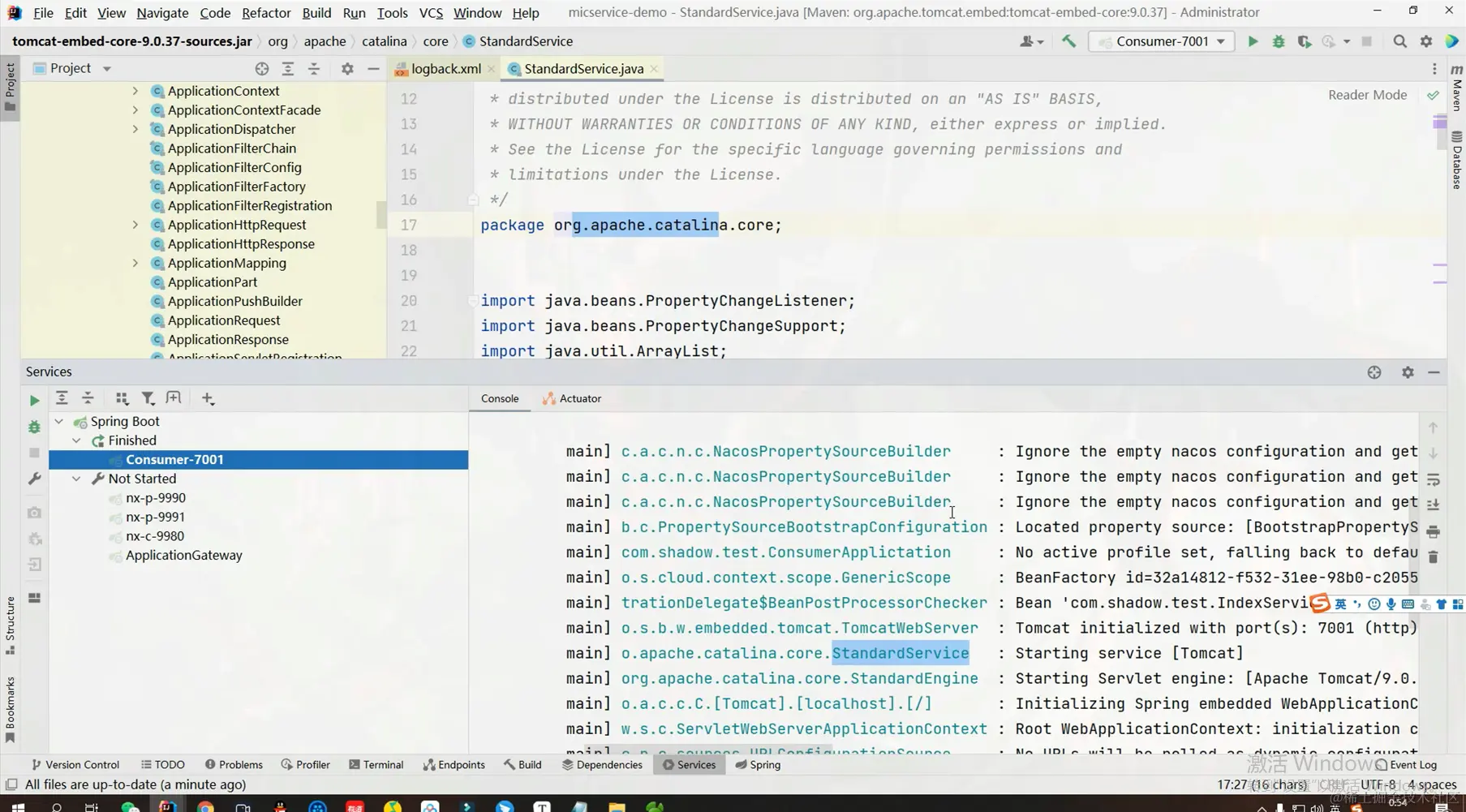1466x812 pixels.
Task: Select ApplicationGateway service
Action: 183,556
